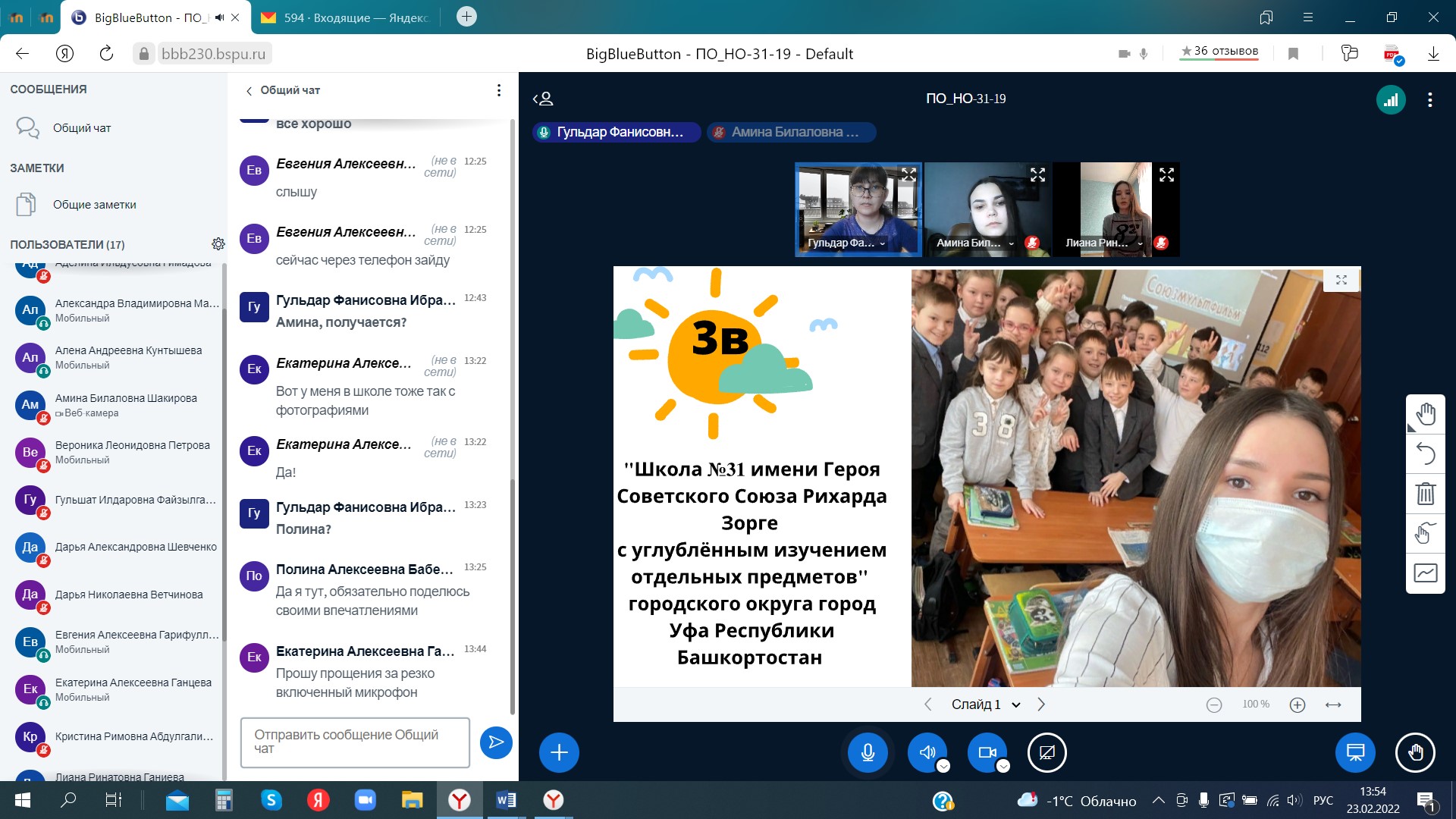Image resolution: width=1456 pixels, height=819 pixels.
Task: Mute the microphone button
Action: 868,752
